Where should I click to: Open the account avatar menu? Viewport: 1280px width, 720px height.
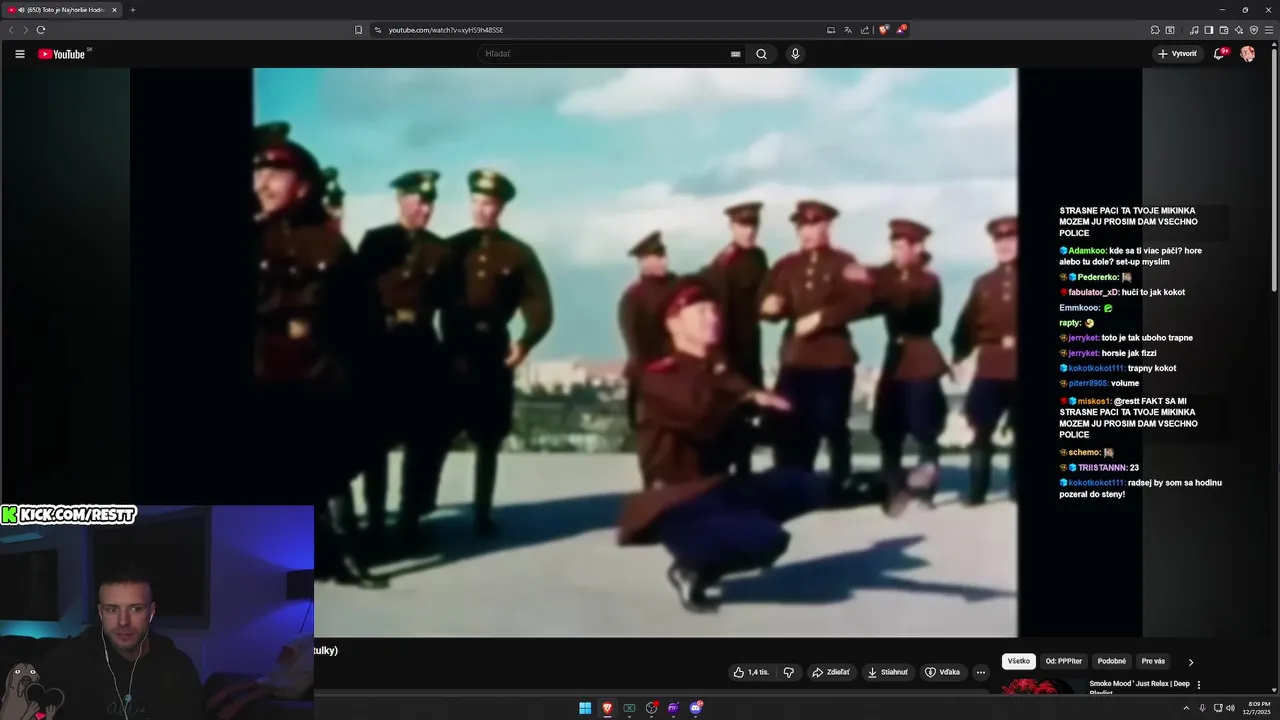pyautogui.click(x=1247, y=54)
